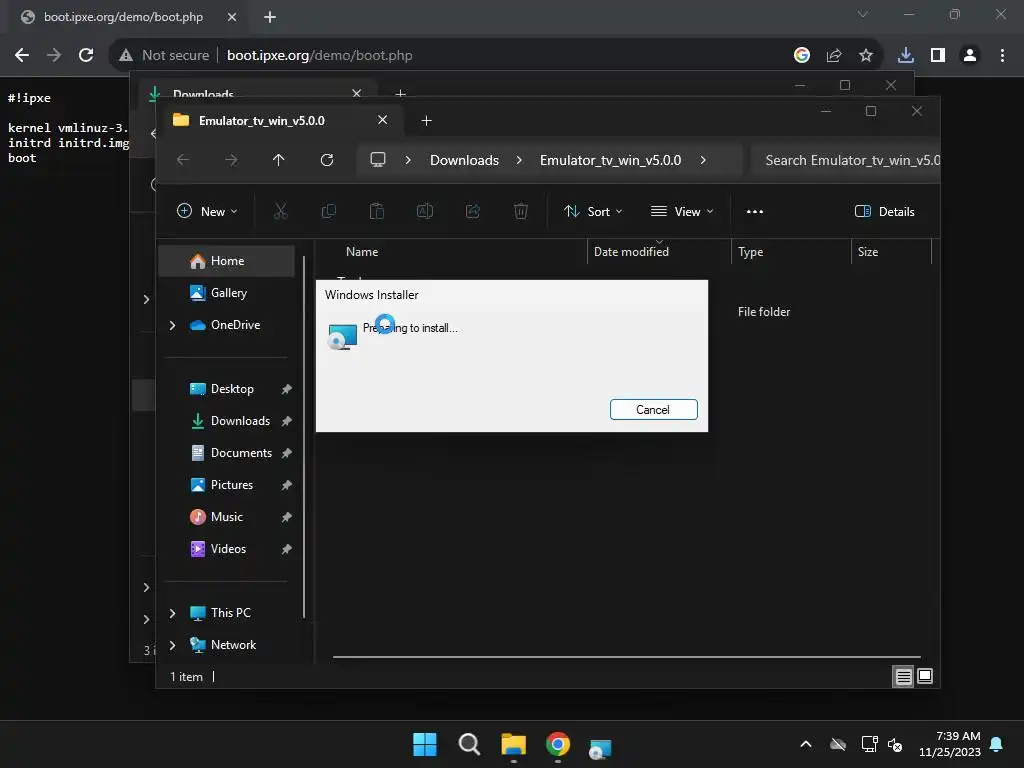Viewport: 1024px width, 768px height.
Task: Select Downloads in the address breadcrumb
Action: [x=464, y=160]
